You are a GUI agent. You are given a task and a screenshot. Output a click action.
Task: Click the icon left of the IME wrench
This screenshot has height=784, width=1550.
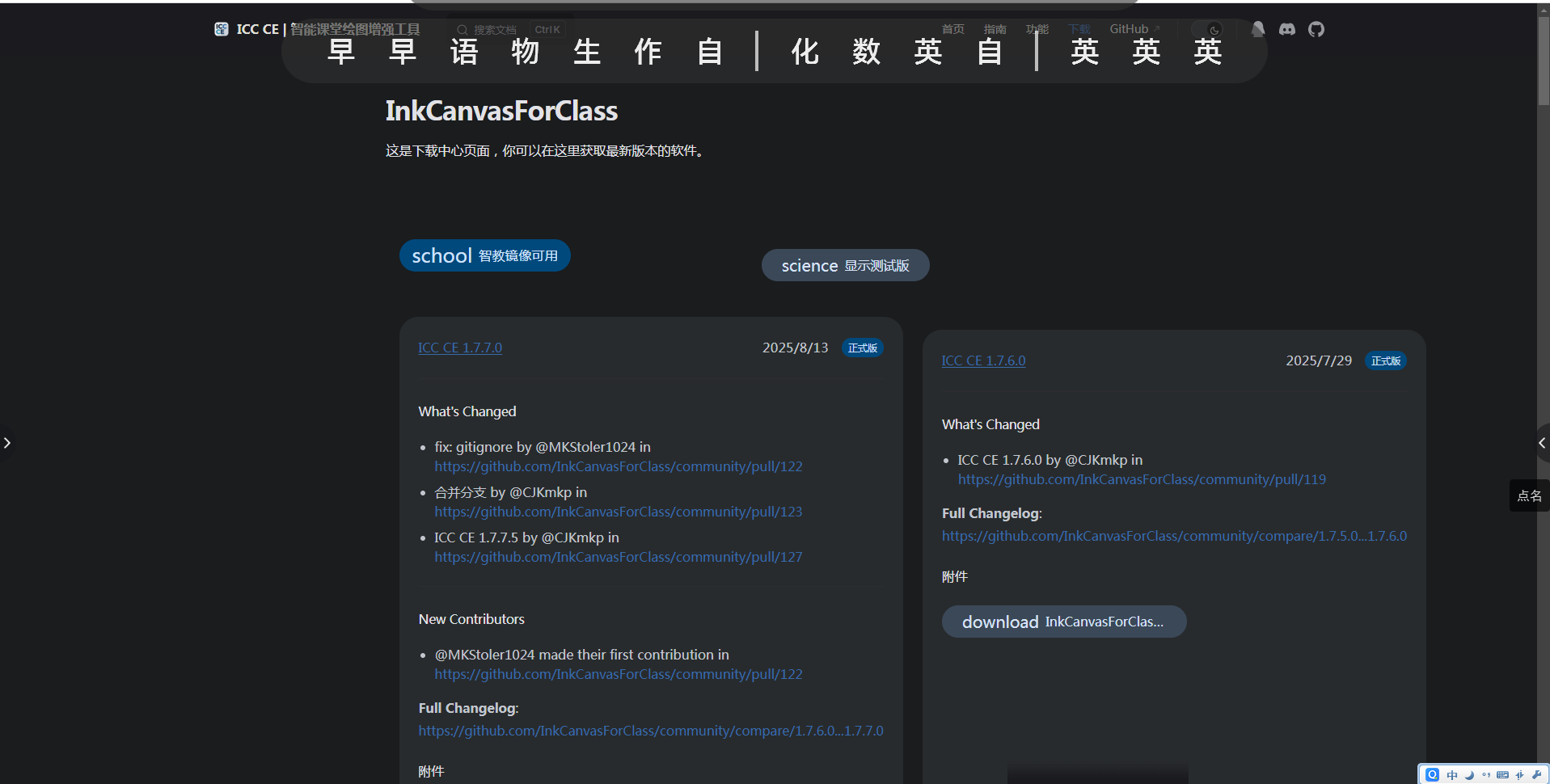point(1520,774)
